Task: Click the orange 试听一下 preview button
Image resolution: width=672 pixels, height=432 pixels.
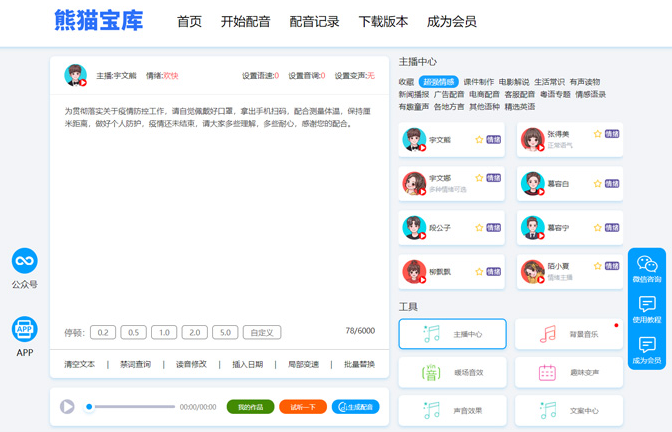Action: [303, 407]
